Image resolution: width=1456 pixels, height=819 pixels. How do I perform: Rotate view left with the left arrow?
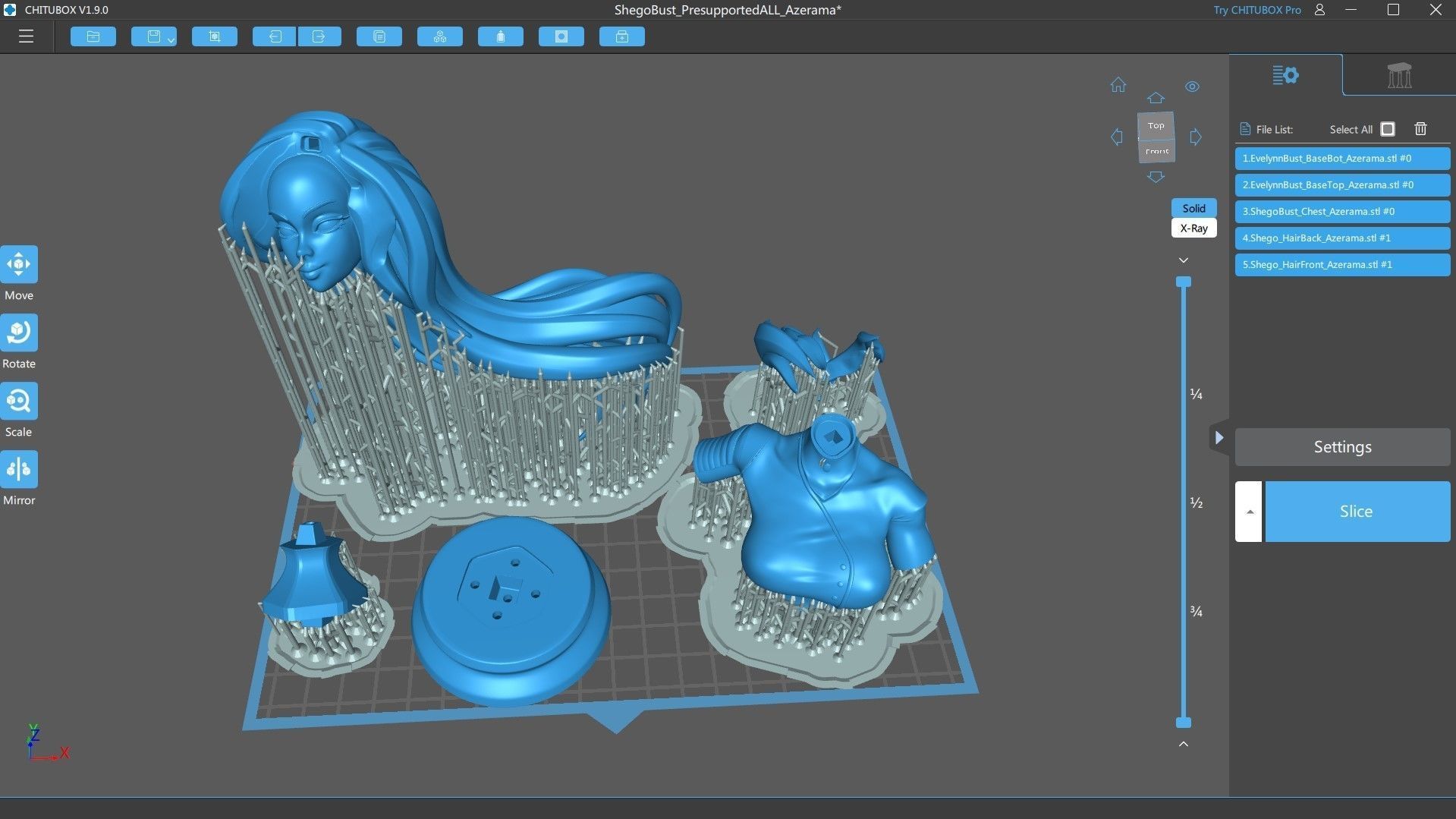pyautogui.click(x=1117, y=137)
